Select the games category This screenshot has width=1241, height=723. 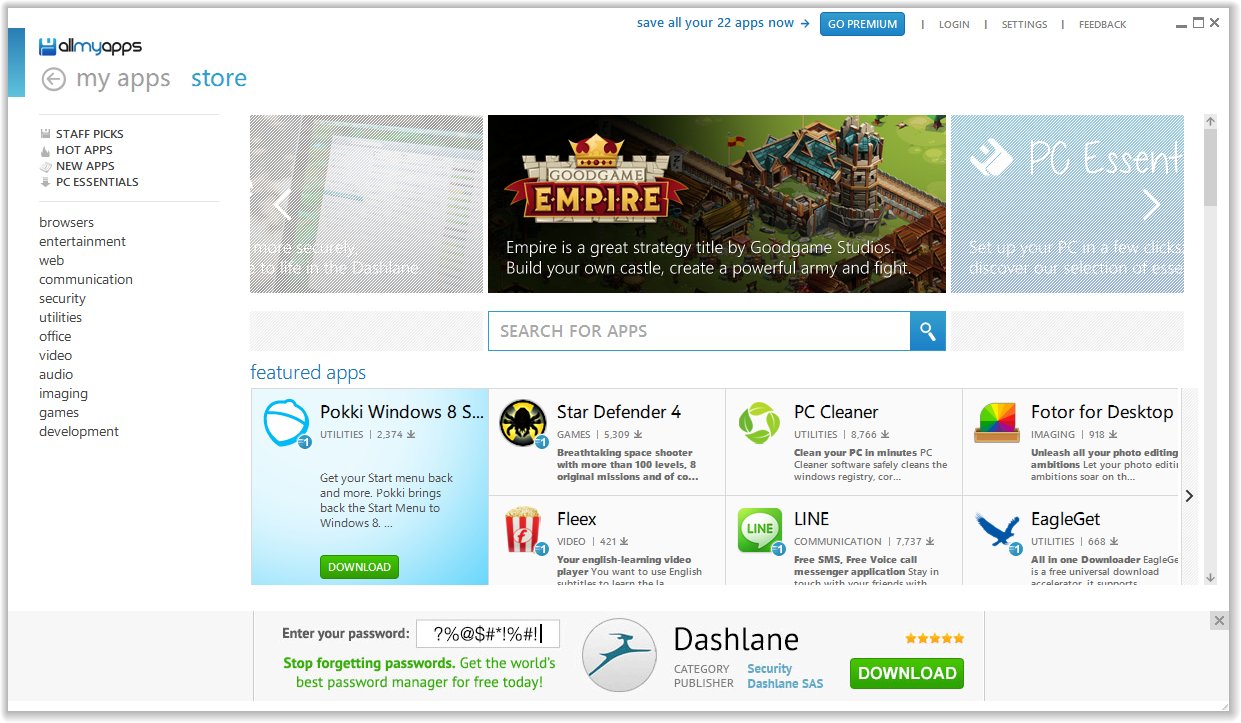click(x=59, y=412)
